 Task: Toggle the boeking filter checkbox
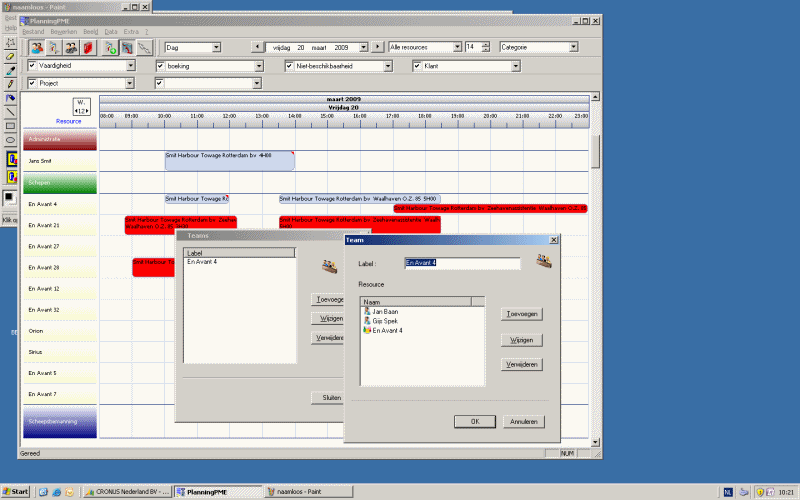point(160,66)
